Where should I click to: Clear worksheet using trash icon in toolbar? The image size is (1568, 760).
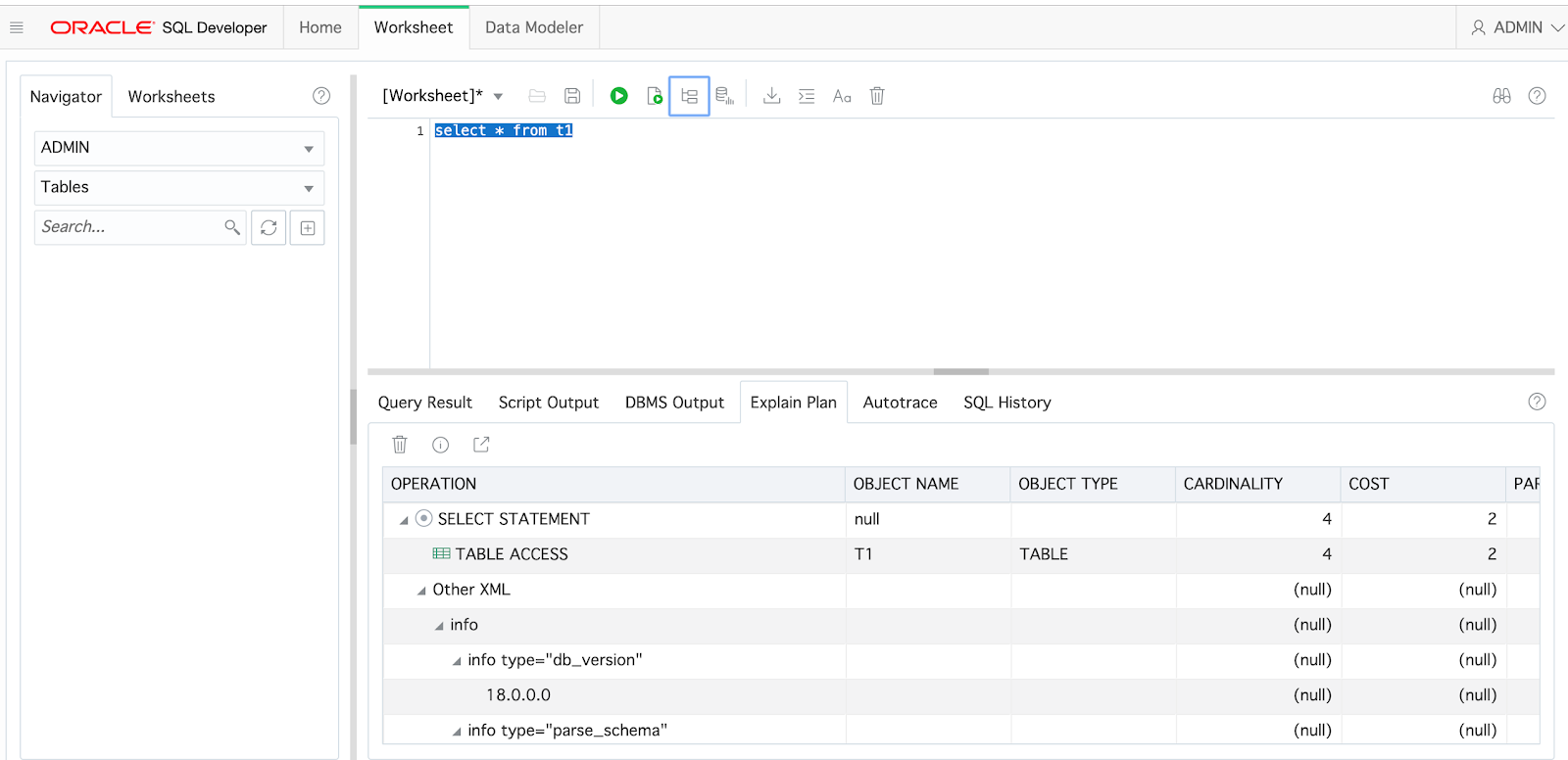tap(877, 96)
